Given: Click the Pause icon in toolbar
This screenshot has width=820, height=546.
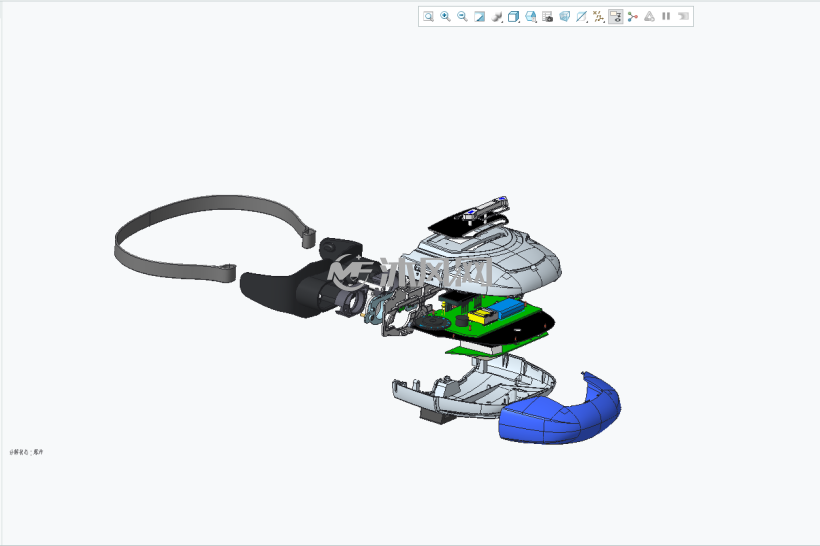Looking at the screenshot, I should (x=666, y=16).
